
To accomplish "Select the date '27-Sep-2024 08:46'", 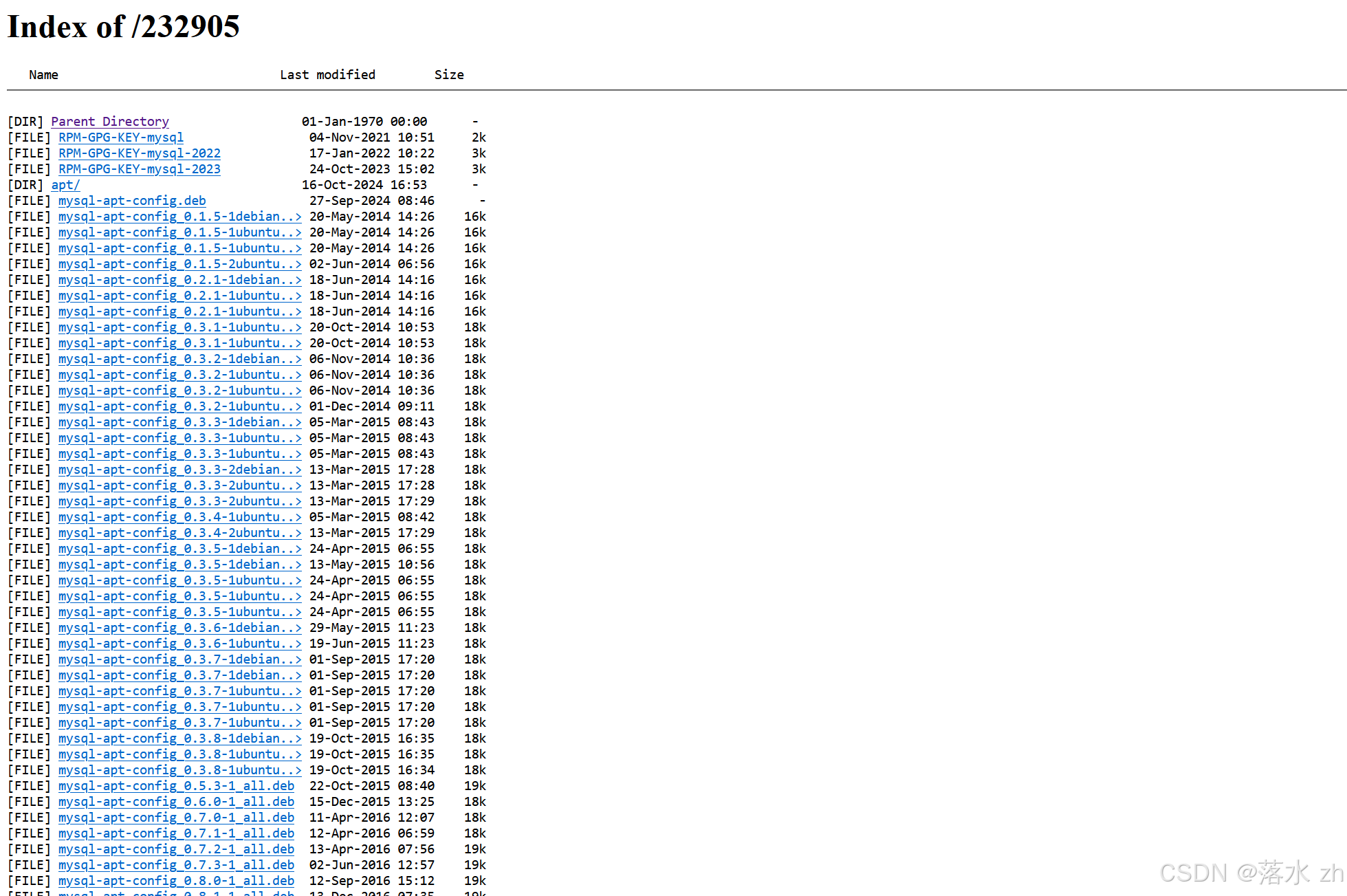I will point(372,201).
